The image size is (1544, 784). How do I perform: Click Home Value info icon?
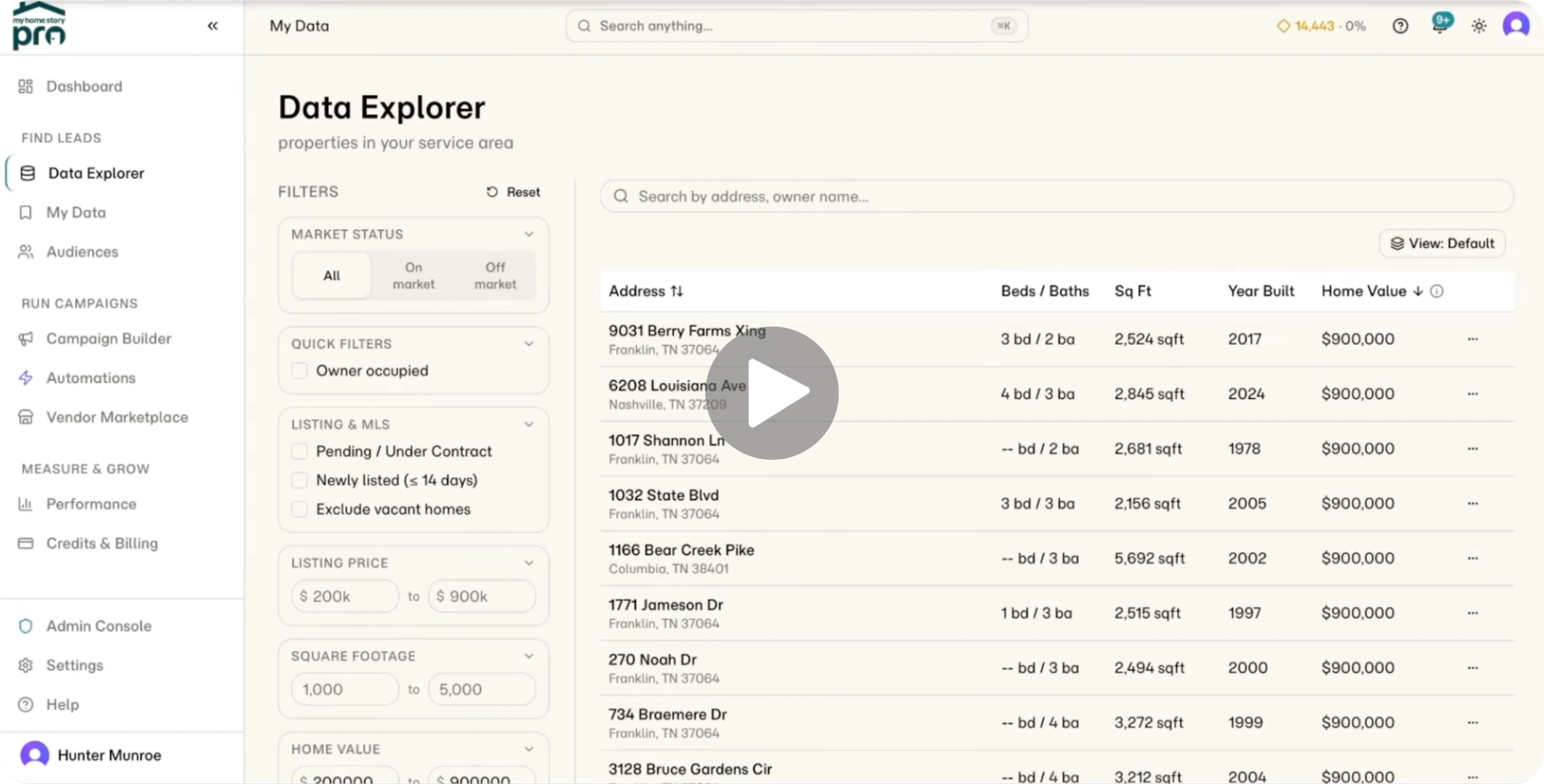[1437, 291]
